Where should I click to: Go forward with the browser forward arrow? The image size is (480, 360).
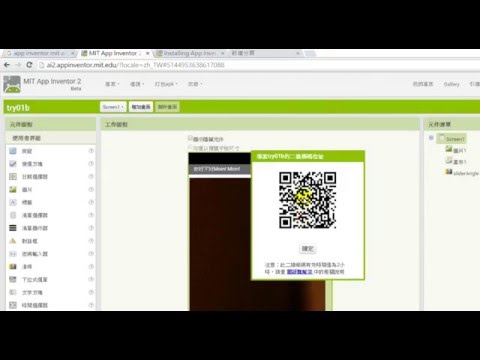coord(18,65)
